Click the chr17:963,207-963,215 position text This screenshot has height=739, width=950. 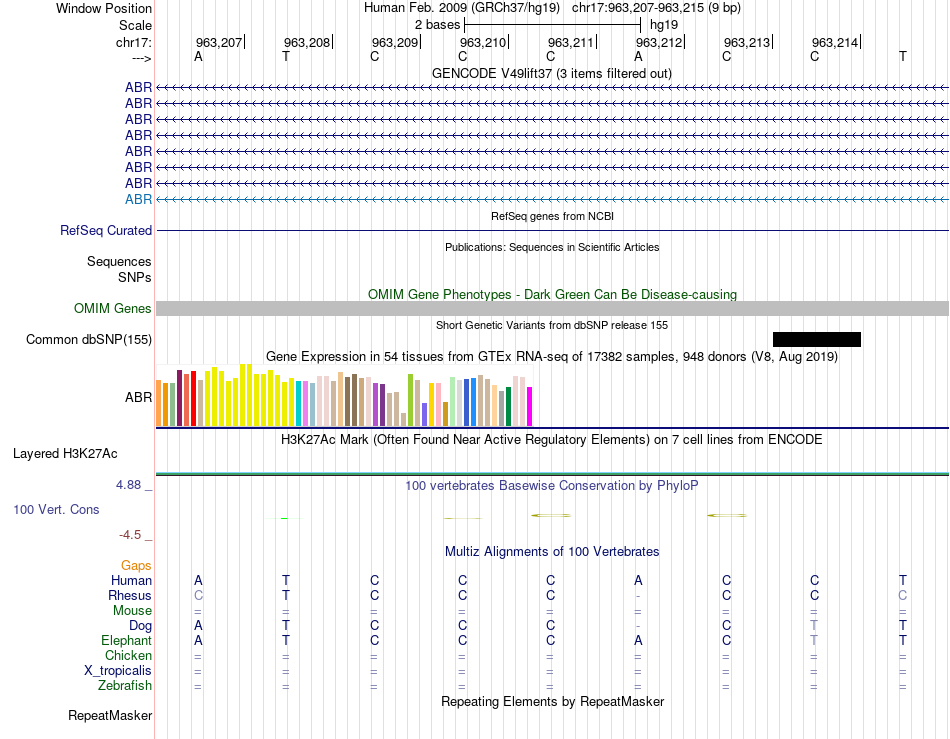(x=656, y=8)
